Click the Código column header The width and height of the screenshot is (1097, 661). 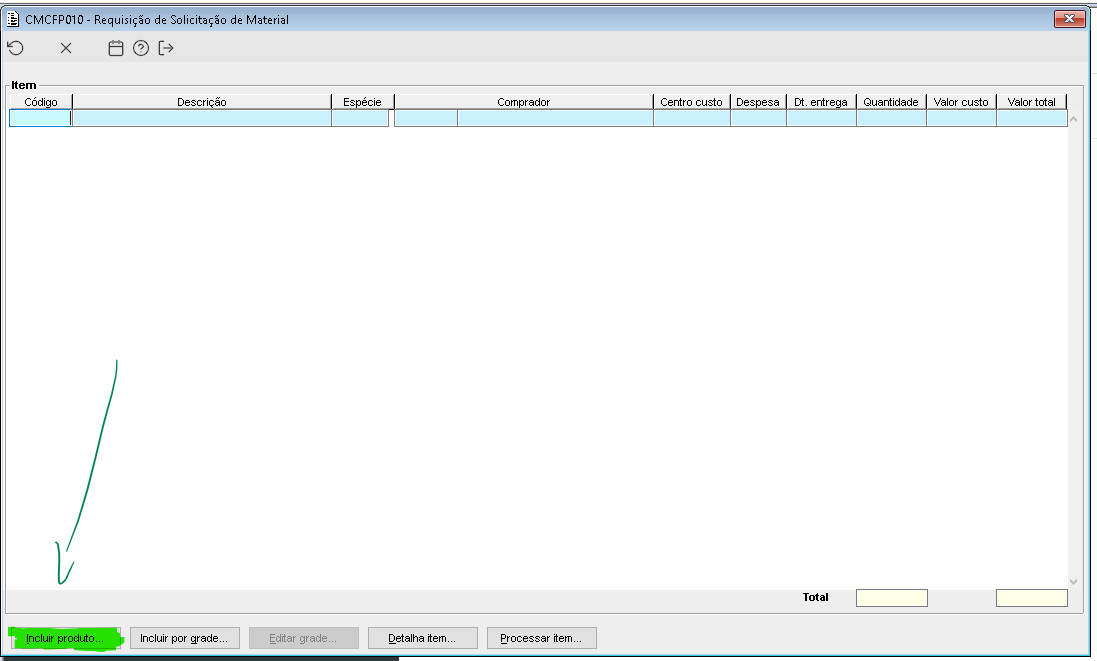(41, 102)
